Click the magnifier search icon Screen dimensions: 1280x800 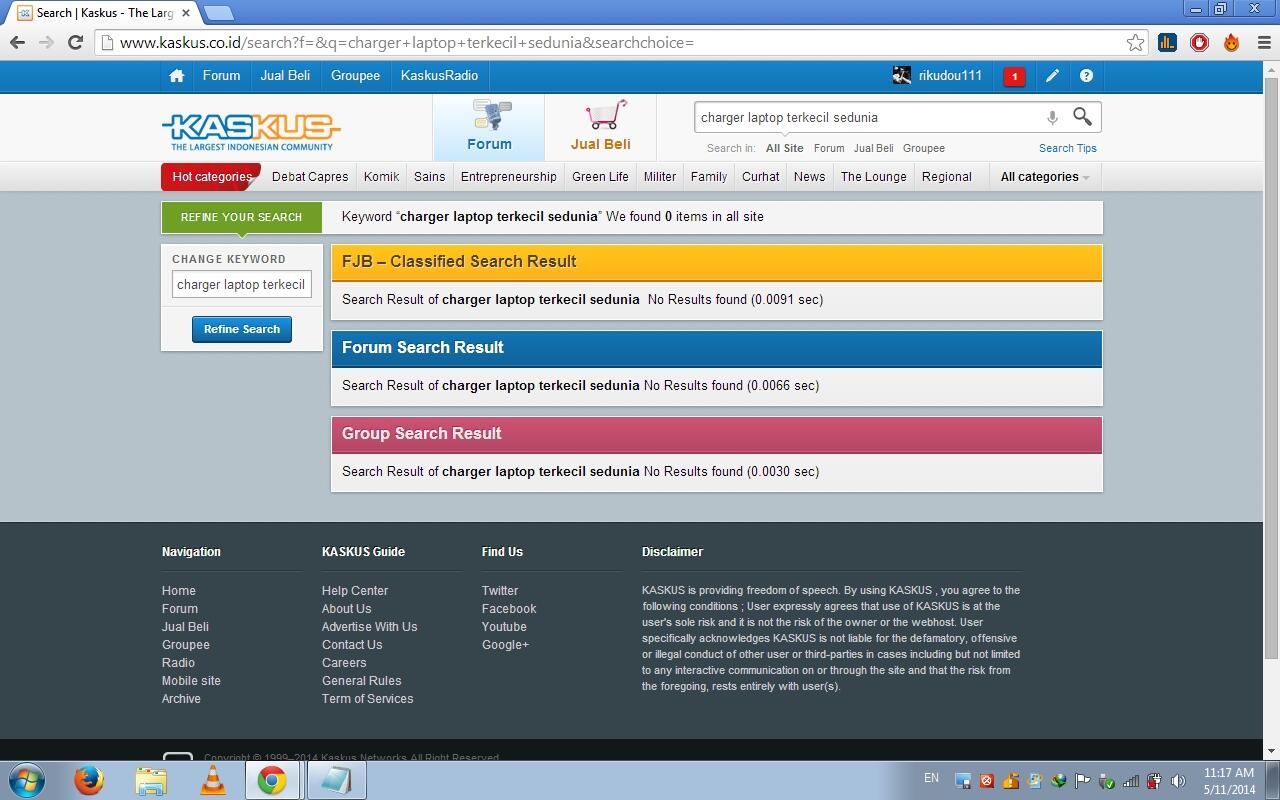coord(1082,117)
